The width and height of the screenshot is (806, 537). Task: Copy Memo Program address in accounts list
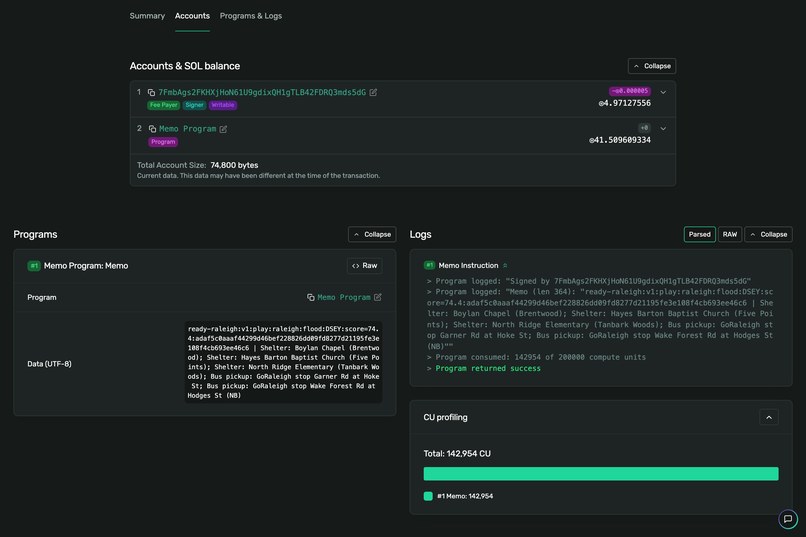152,129
